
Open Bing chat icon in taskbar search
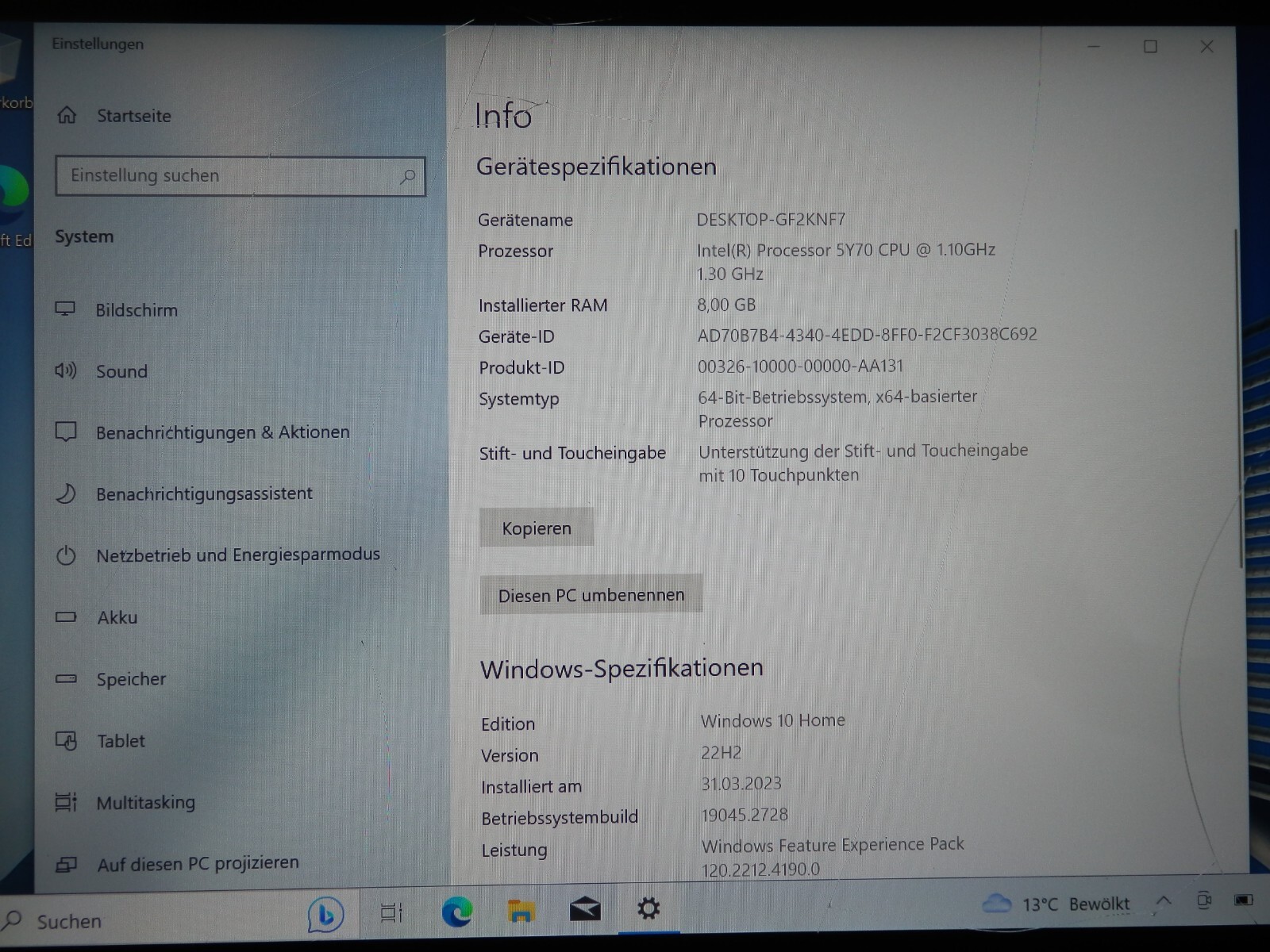pyautogui.click(x=325, y=916)
